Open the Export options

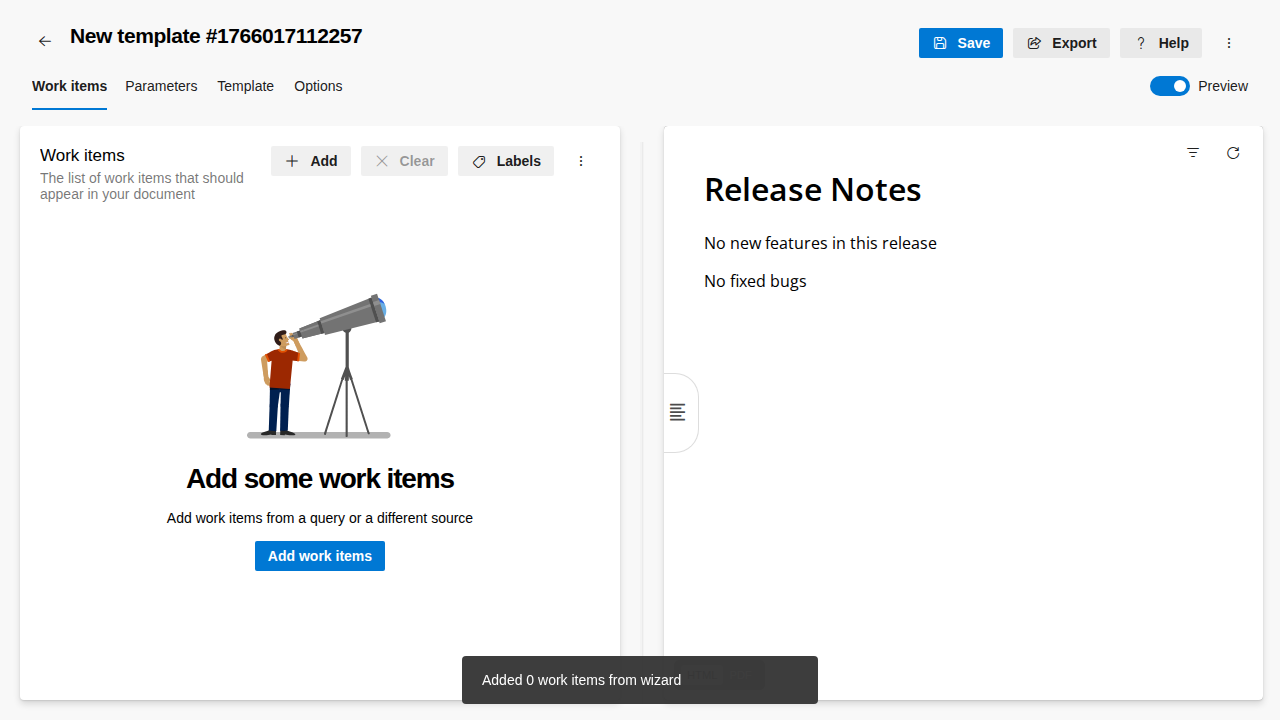[x=1061, y=43]
